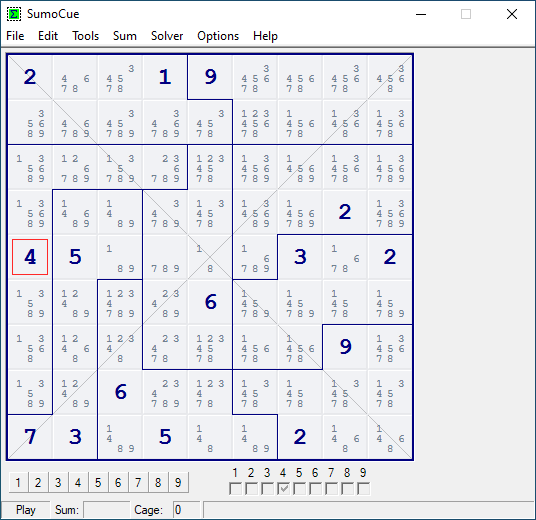The height and width of the screenshot is (520, 536).
Task: Open the Tools menu
Action: (x=85, y=36)
